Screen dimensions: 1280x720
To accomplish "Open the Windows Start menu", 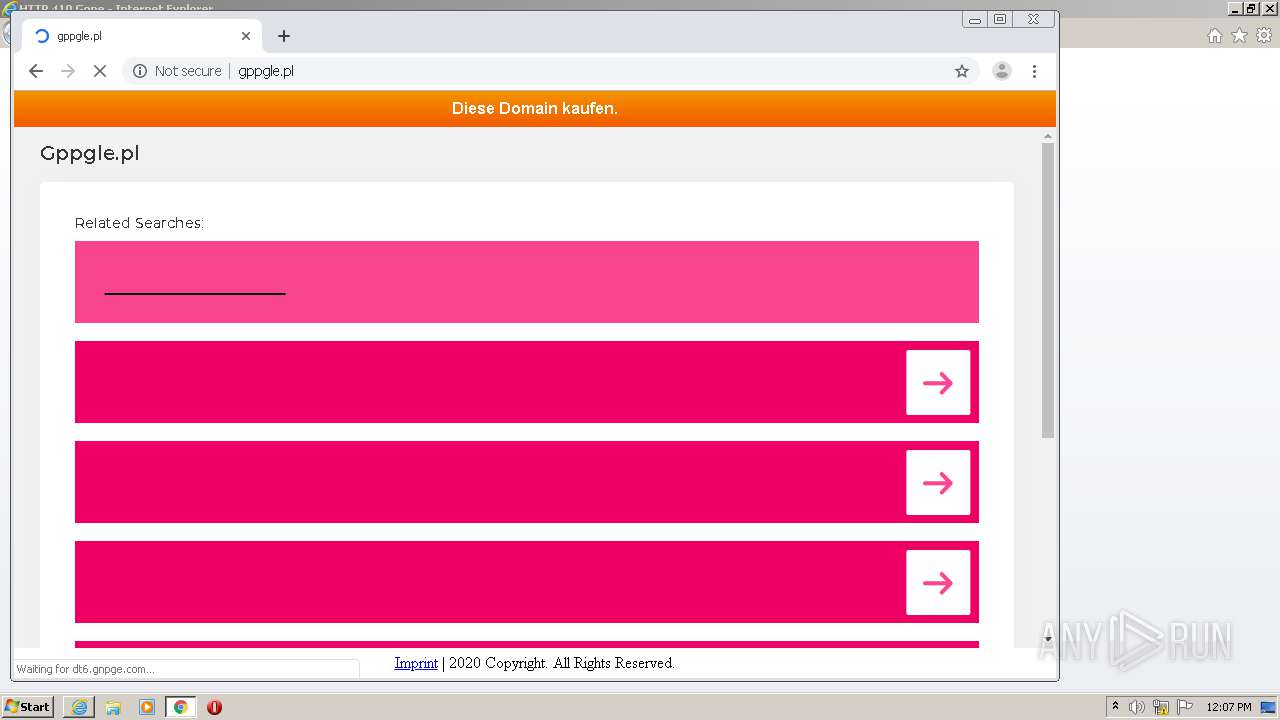I will pos(28,707).
